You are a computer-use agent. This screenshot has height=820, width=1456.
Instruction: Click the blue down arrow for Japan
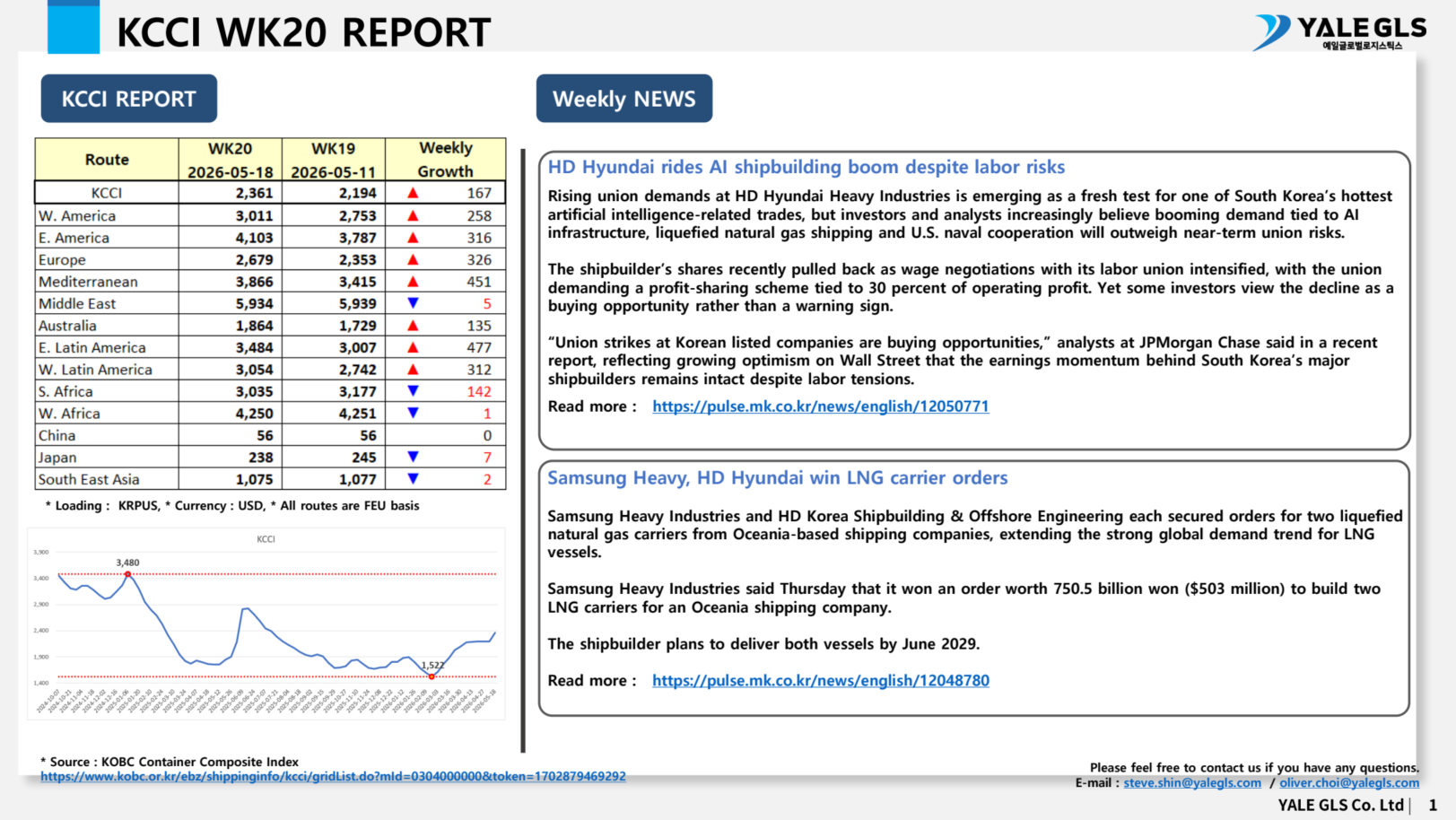tap(413, 457)
